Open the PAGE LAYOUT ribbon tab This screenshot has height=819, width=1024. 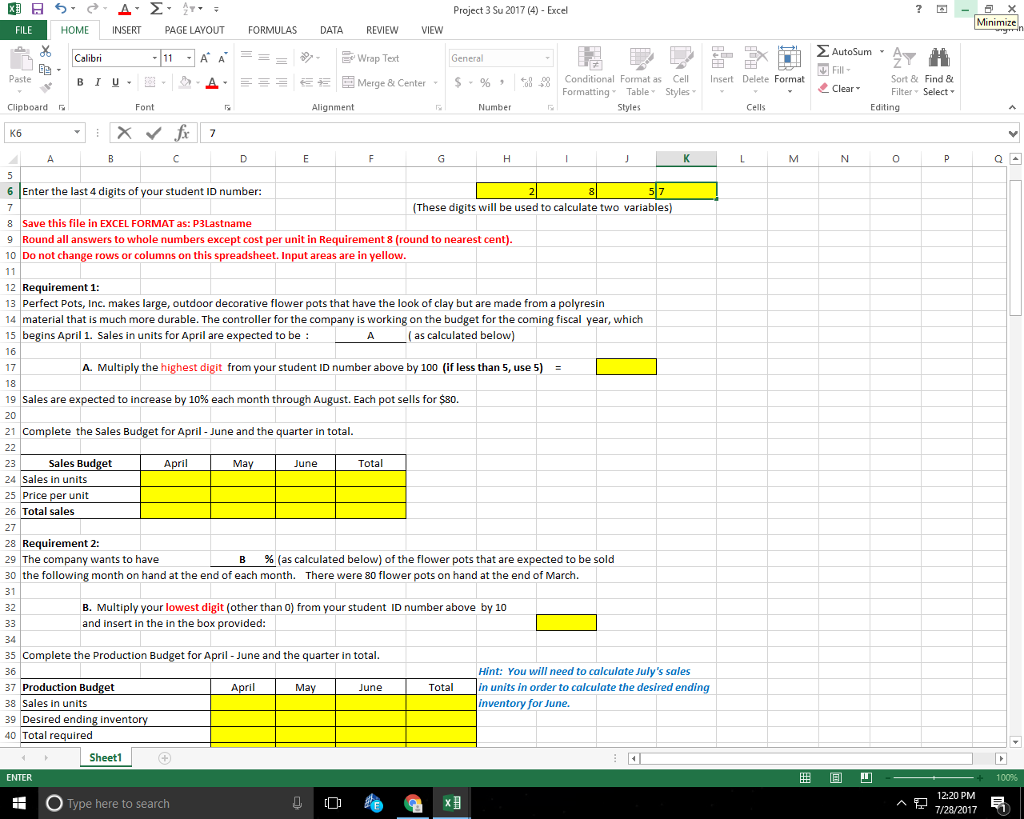[195, 30]
